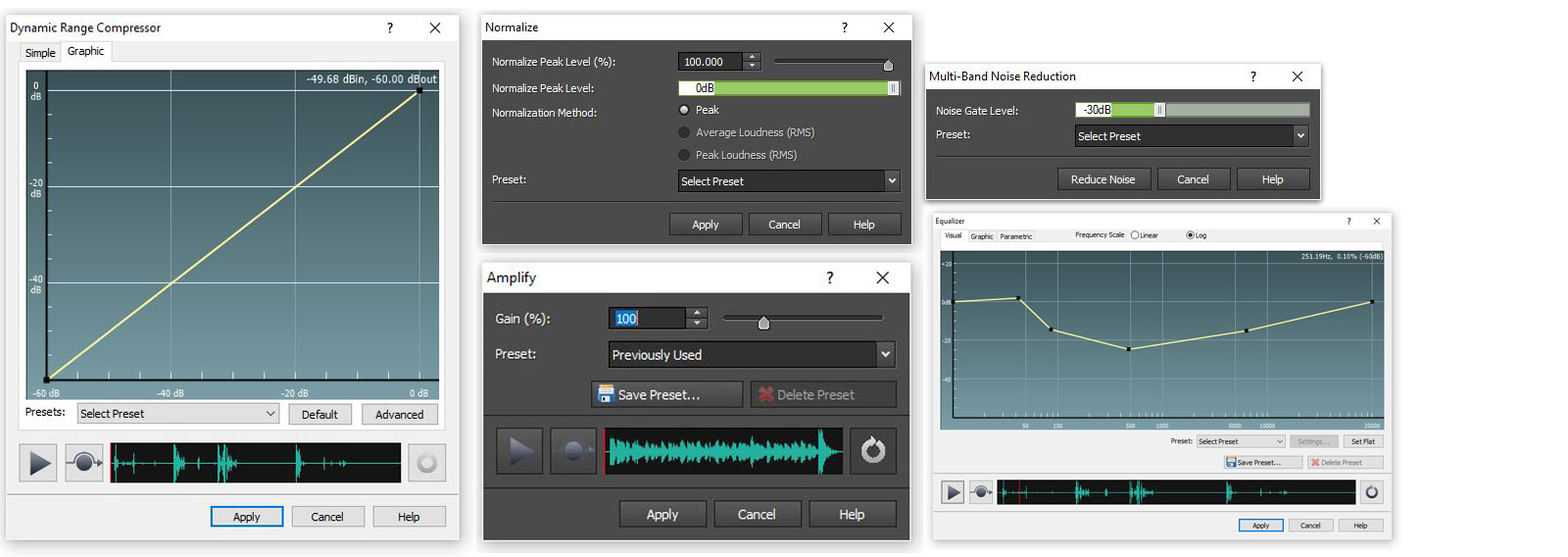Screen dimensions: 1568x557
Task: Click waveform preview in Amplify dialog
Action: click(x=723, y=451)
